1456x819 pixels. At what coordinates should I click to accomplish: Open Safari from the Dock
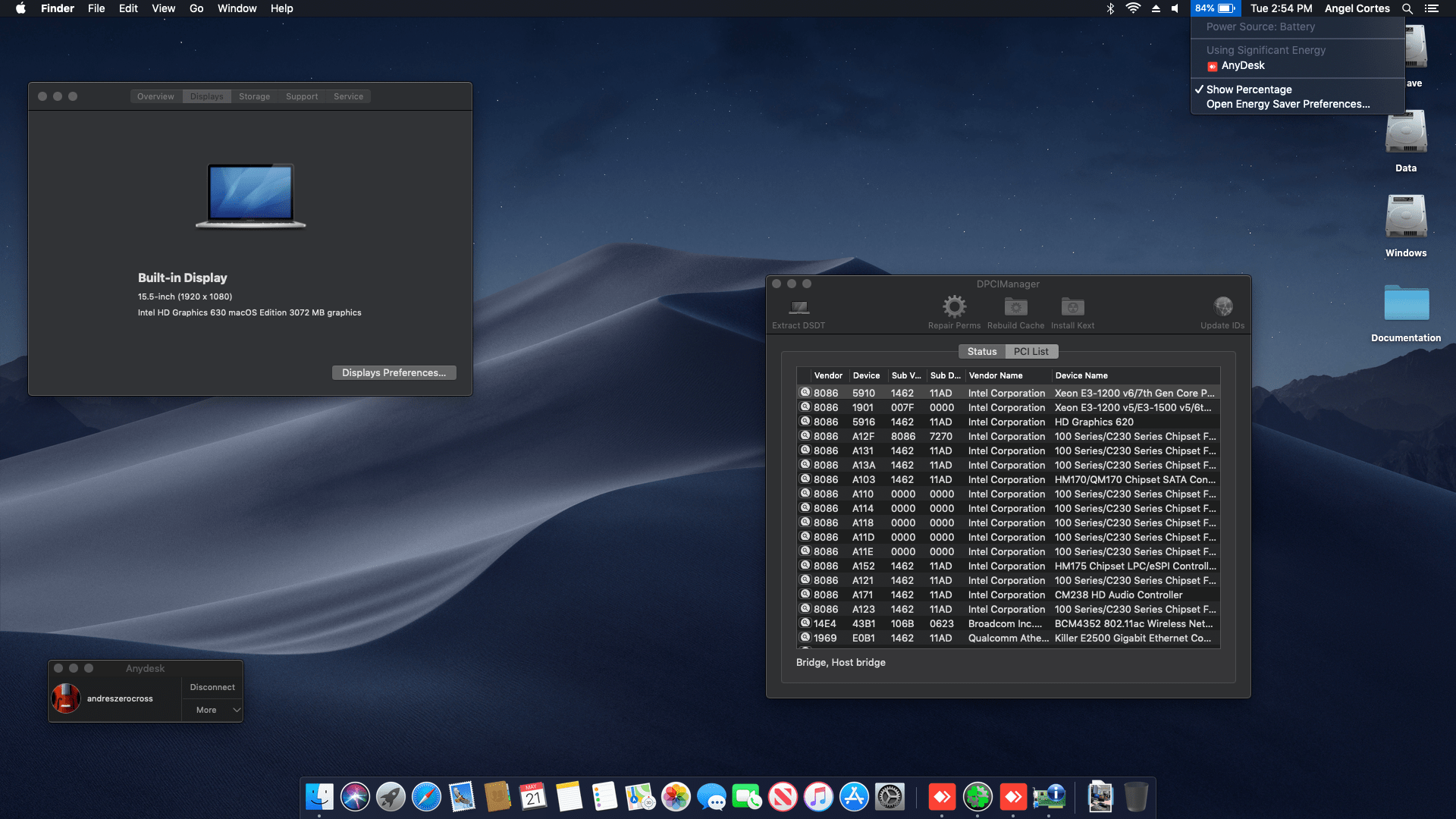pos(426,797)
